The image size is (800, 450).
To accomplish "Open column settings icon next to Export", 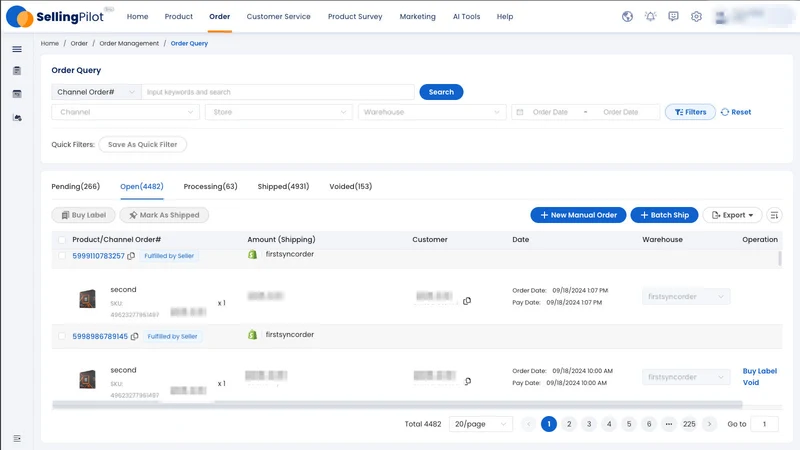I will click(774, 215).
